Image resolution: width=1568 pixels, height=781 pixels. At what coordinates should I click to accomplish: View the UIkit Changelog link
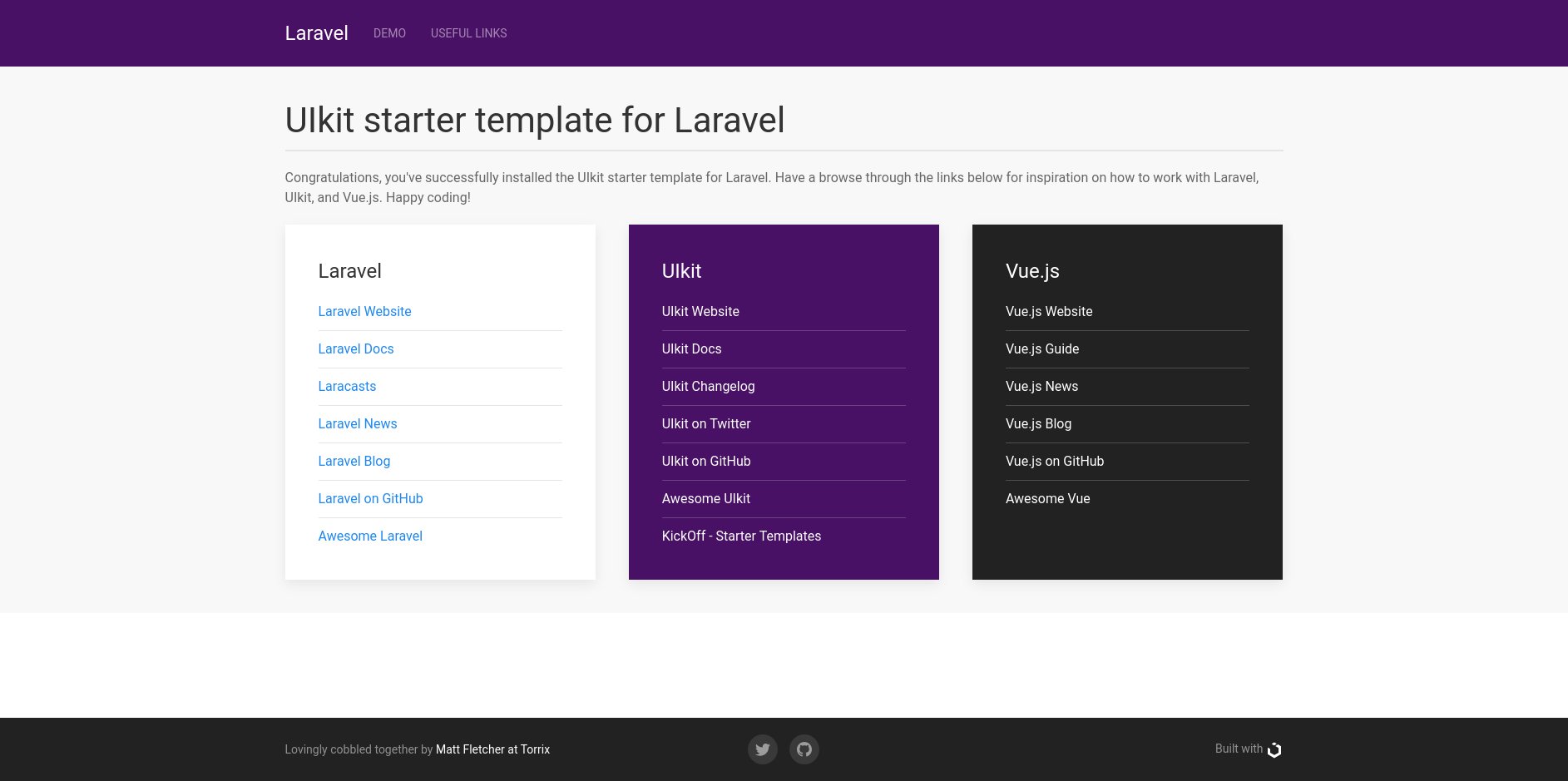coord(708,386)
